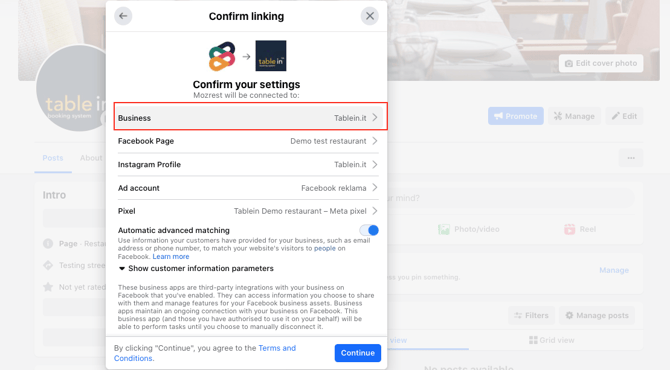Open the Business Tablein.it row chevron
This screenshot has height=370, width=670.
tap(375, 117)
